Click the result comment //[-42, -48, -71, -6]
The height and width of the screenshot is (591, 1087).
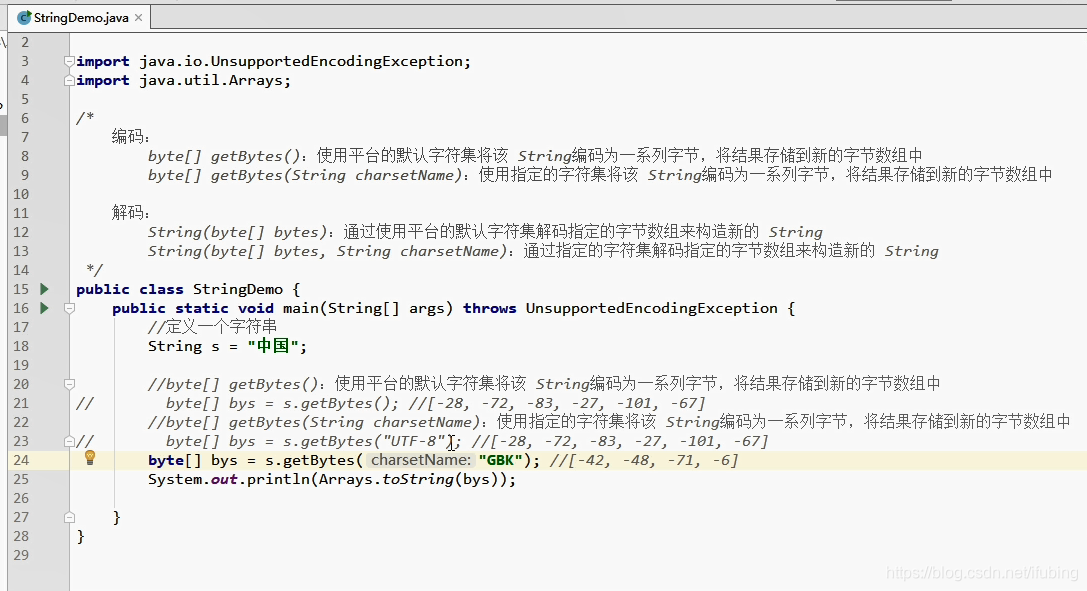(x=644, y=460)
